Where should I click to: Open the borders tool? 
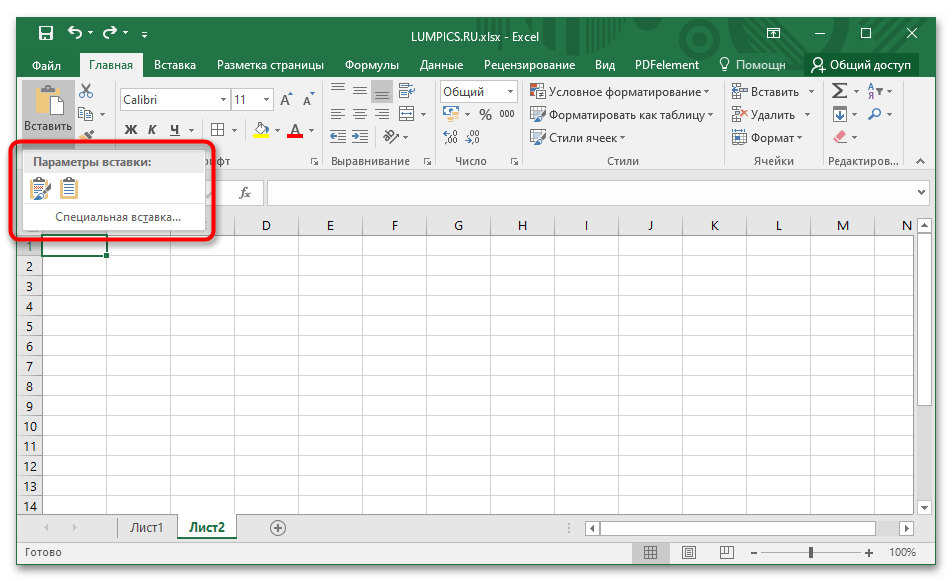(x=217, y=130)
